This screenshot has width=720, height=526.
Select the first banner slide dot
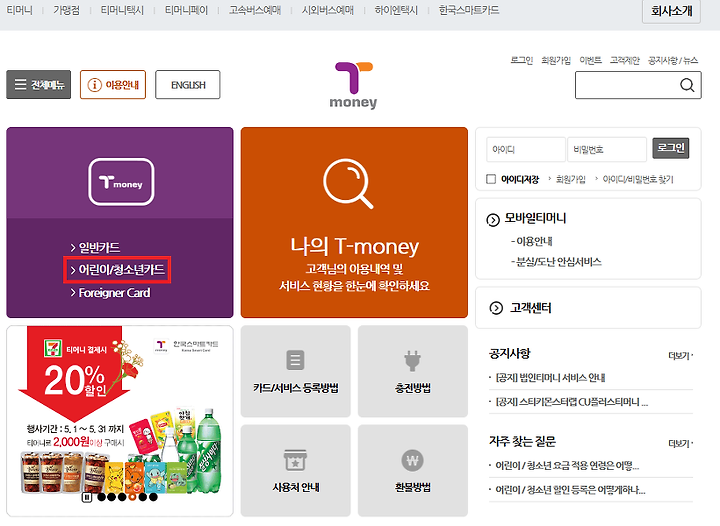click(101, 497)
